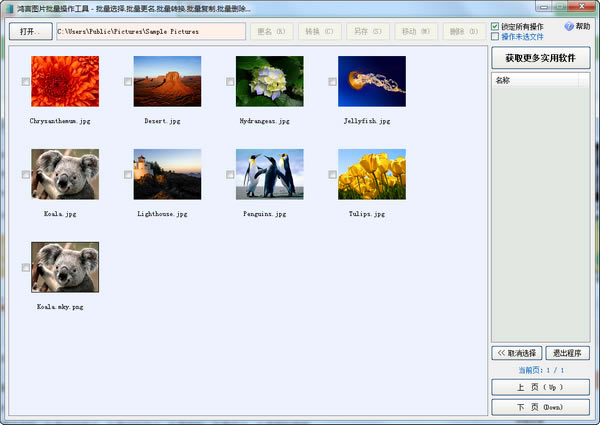The height and width of the screenshot is (425, 600).
Task: Click the << 取消选择 deselect button
Action: 516,353
